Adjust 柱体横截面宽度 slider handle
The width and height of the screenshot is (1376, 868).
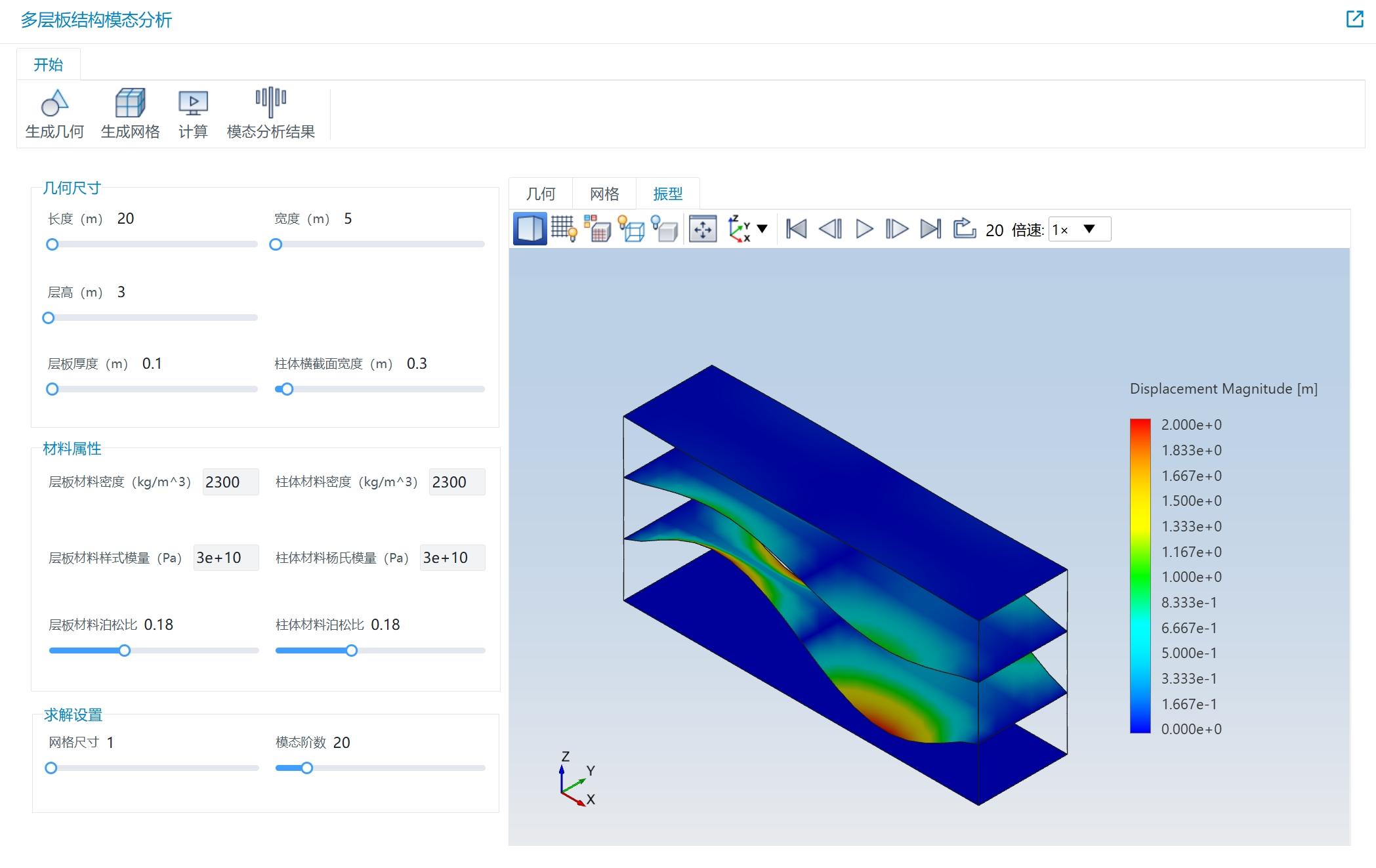[287, 389]
